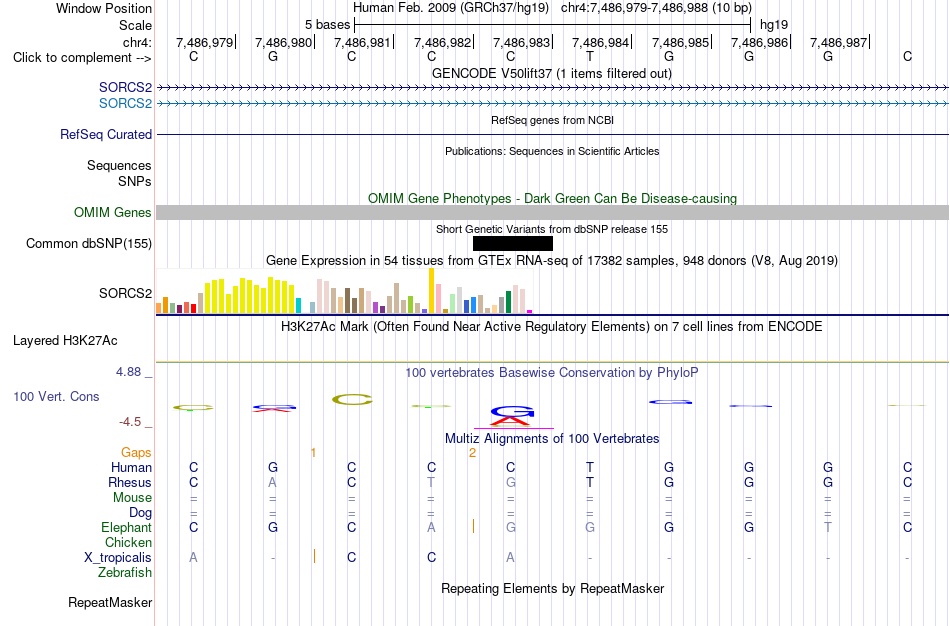Click the hg19 label beside the scale
The image size is (950, 626).
pos(774,25)
